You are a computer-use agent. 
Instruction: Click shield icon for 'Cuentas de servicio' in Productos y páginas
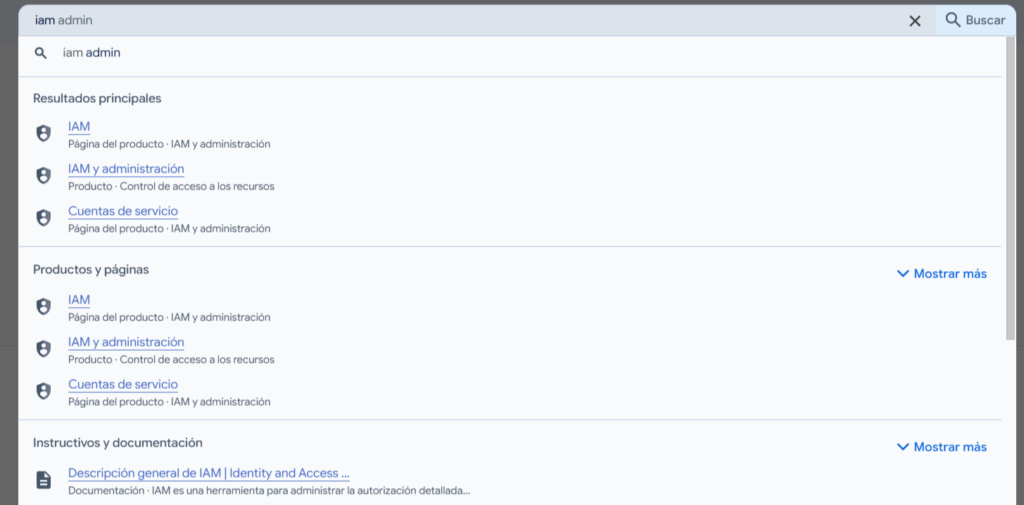coord(43,392)
